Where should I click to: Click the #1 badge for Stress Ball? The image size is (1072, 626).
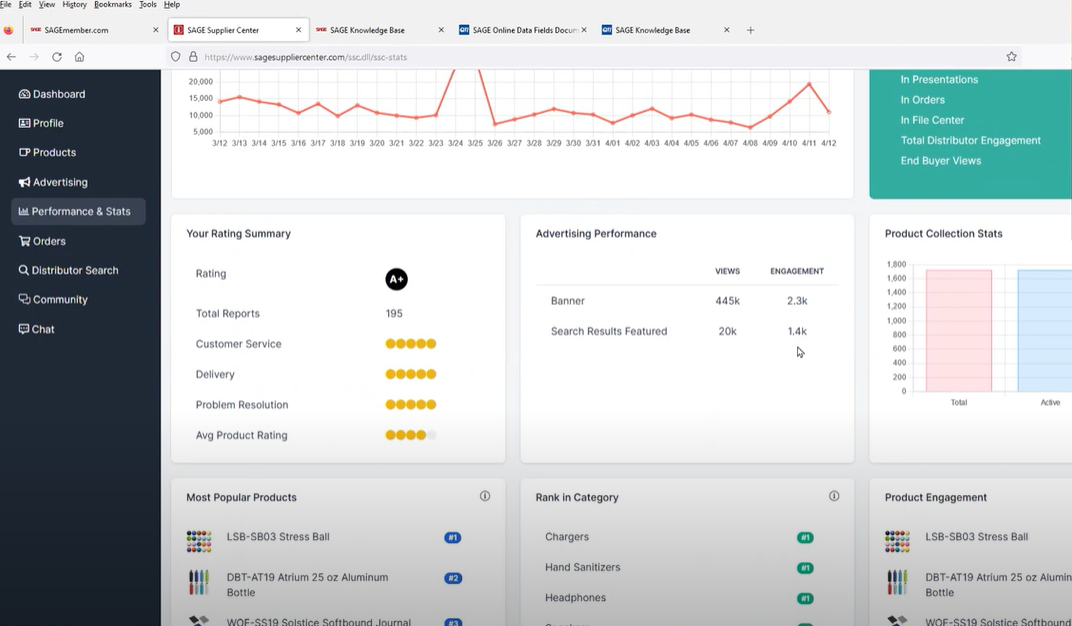tap(453, 537)
